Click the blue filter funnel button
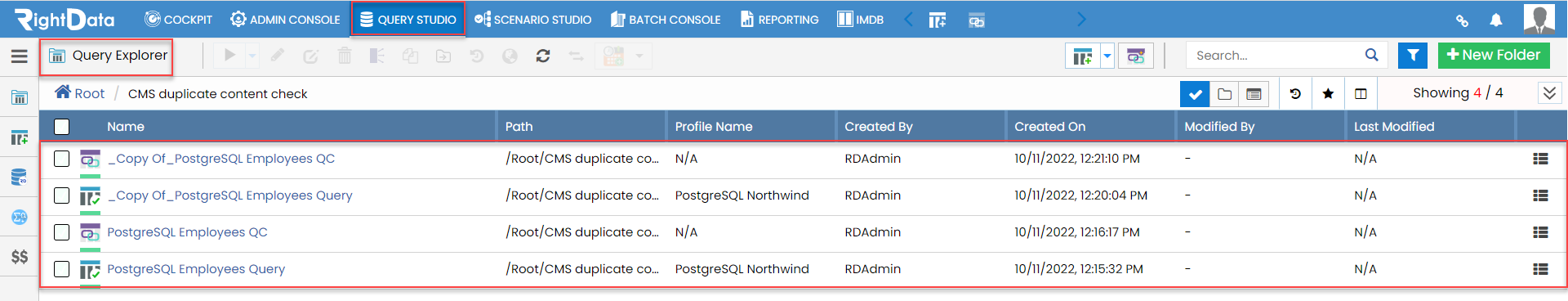The height and width of the screenshot is (301, 1568). click(1413, 56)
